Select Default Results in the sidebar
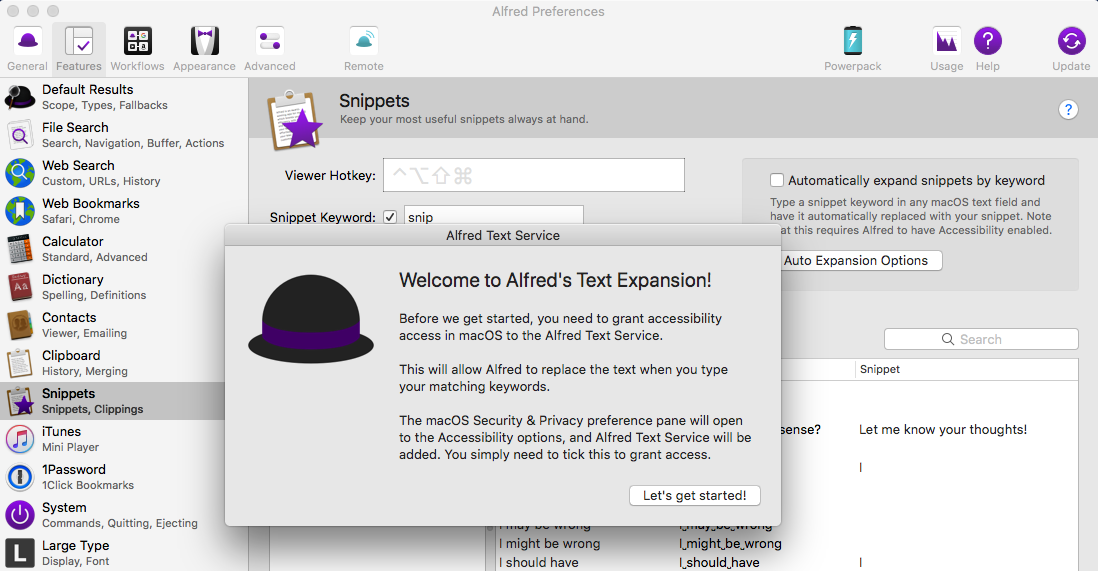The height and width of the screenshot is (571, 1098). (124, 97)
